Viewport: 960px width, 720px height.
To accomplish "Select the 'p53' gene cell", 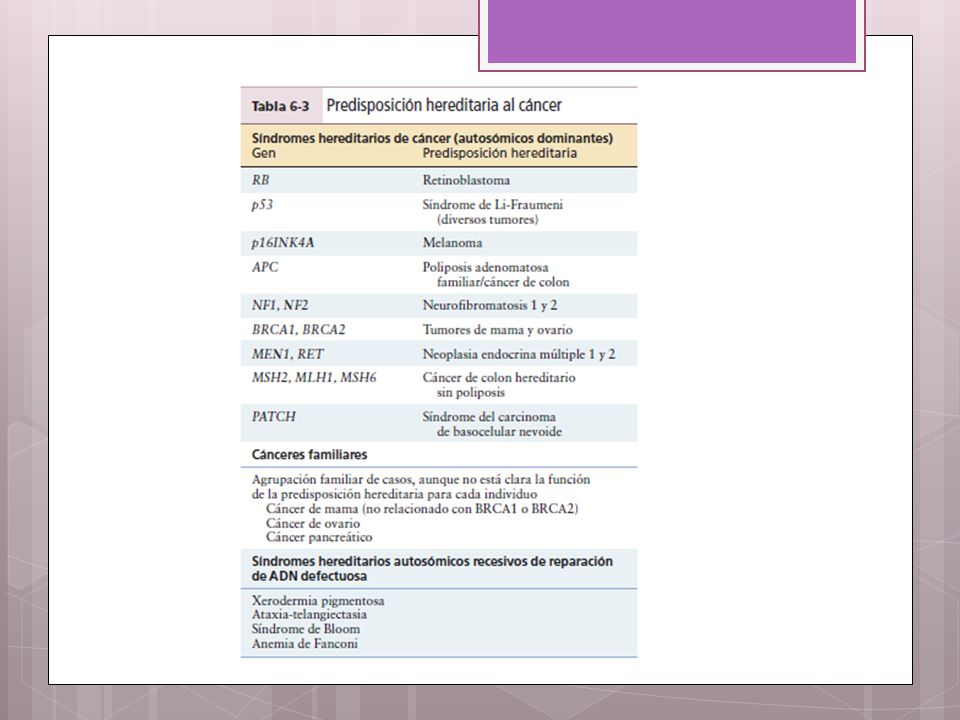I will [x=262, y=205].
